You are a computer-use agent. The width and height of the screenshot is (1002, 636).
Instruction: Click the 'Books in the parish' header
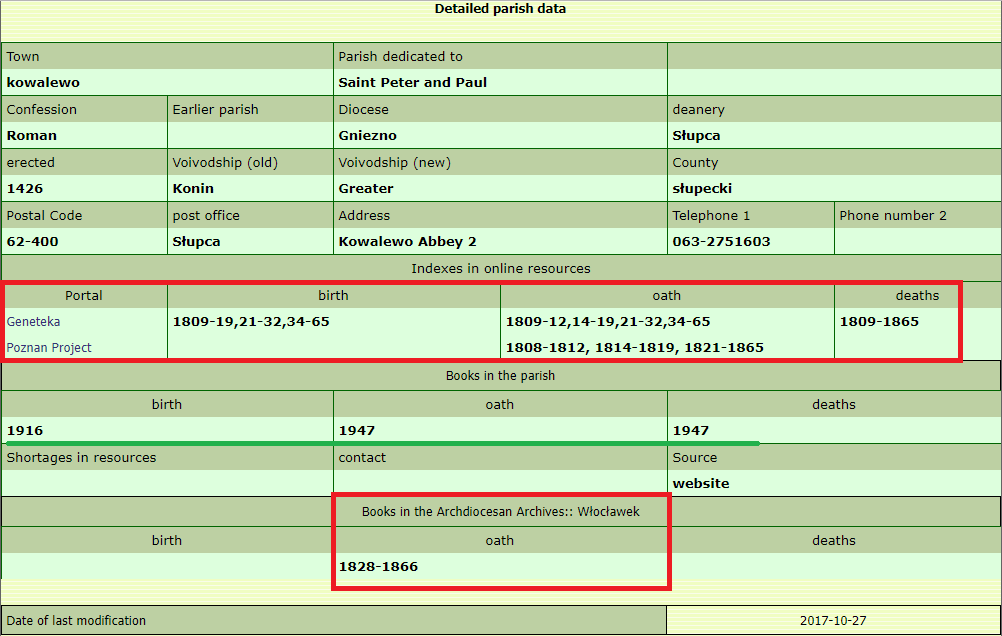[500, 376]
